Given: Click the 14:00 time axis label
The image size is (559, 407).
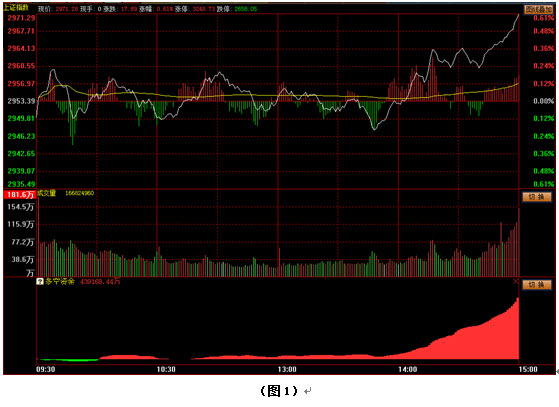Looking at the screenshot, I should [407, 369].
